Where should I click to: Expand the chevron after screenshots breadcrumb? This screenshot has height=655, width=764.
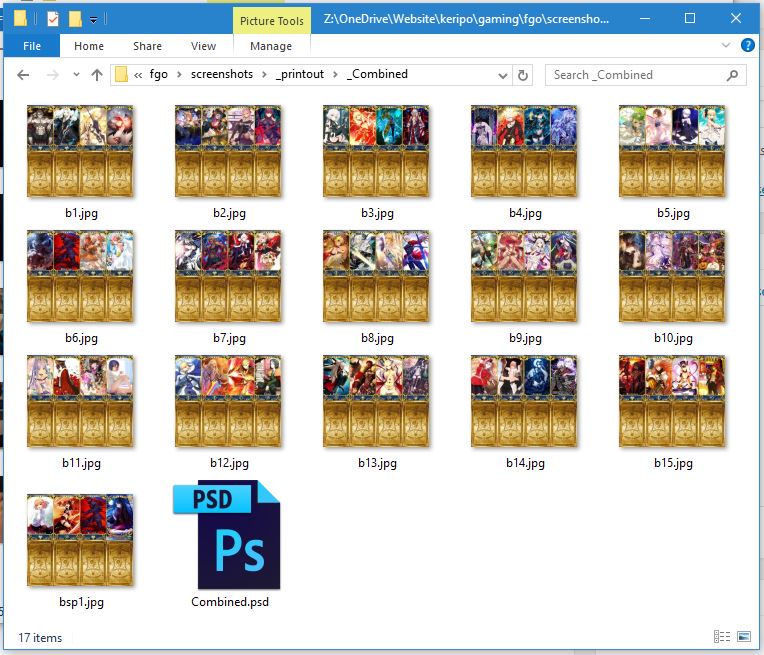pos(264,75)
